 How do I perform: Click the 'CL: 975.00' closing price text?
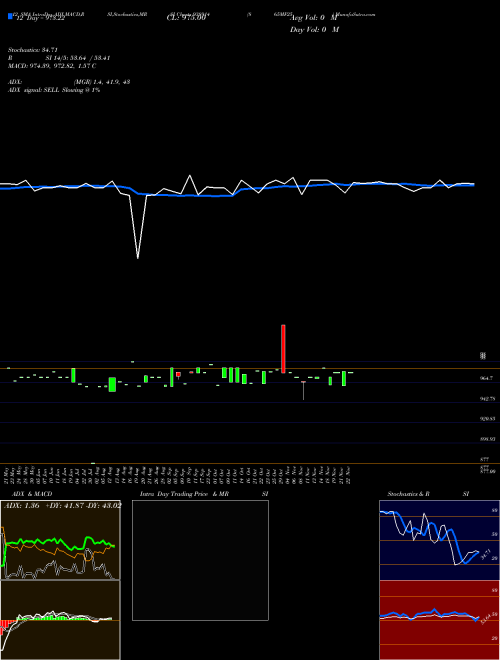(x=186, y=19)
